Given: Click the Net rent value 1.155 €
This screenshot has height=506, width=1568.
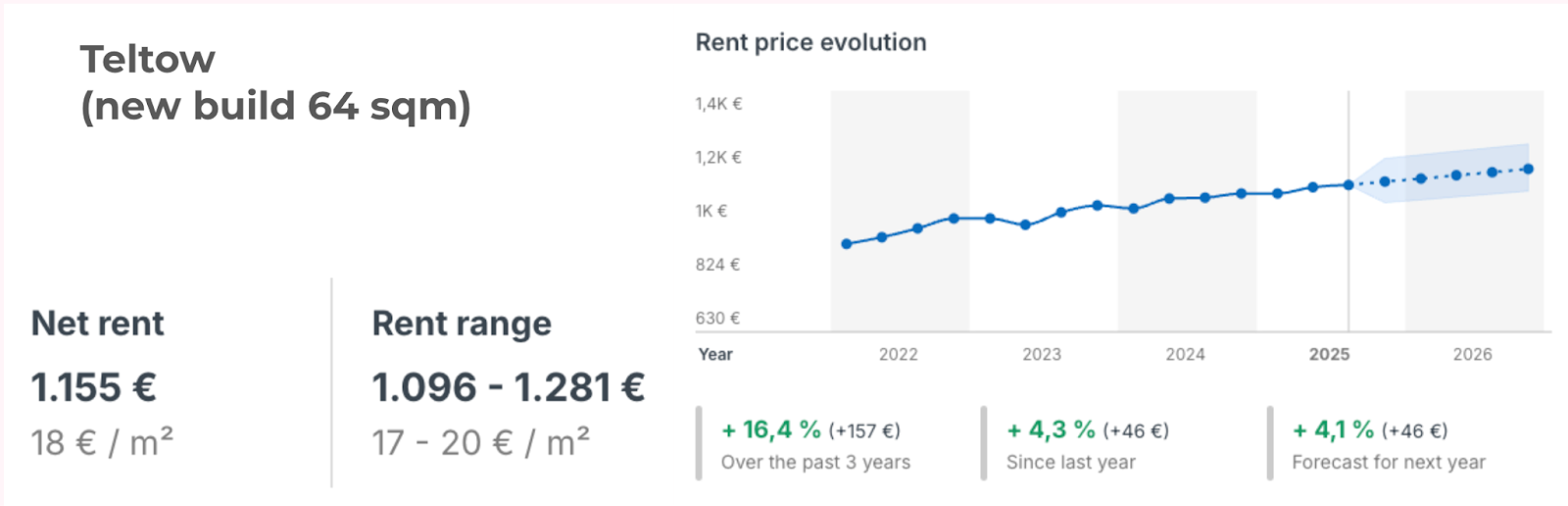Looking at the screenshot, I should pos(93,387).
